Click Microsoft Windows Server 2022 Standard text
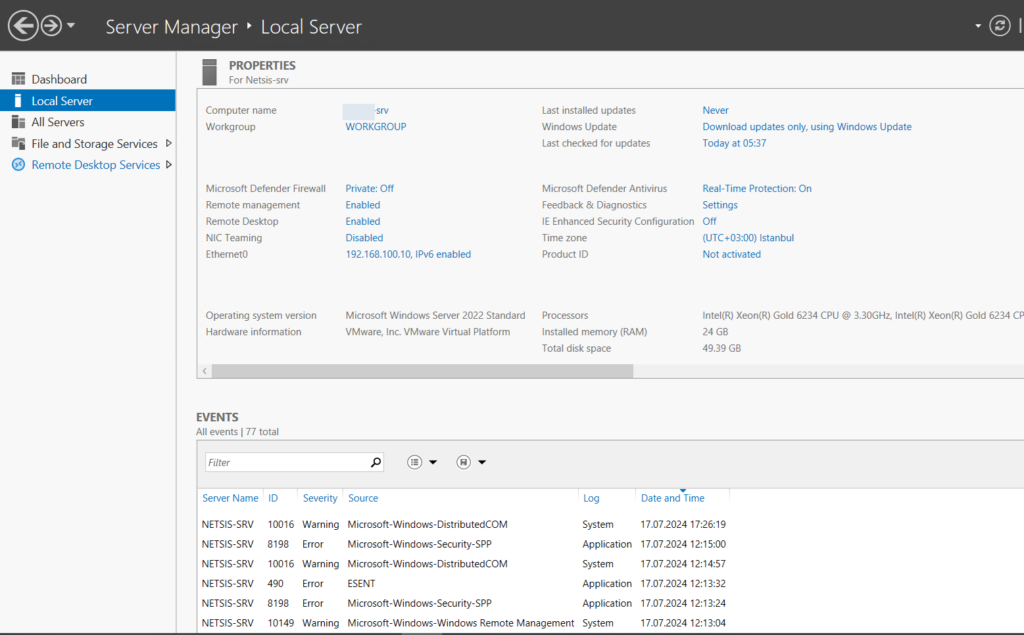The height and width of the screenshot is (635, 1024). [x=435, y=315]
